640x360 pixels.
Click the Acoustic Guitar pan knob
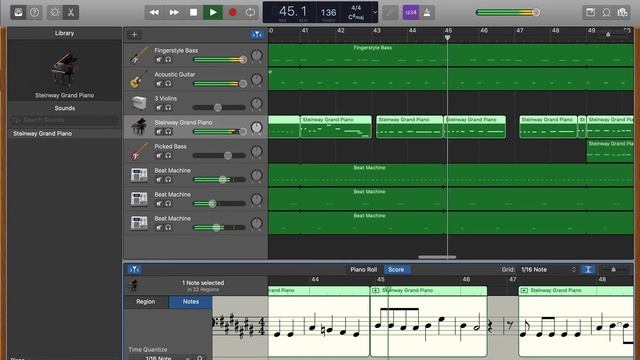click(256, 80)
